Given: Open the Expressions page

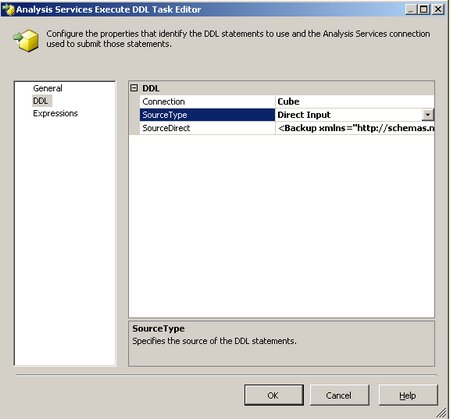Looking at the screenshot, I should pyautogui.click(x=55, y=113).
